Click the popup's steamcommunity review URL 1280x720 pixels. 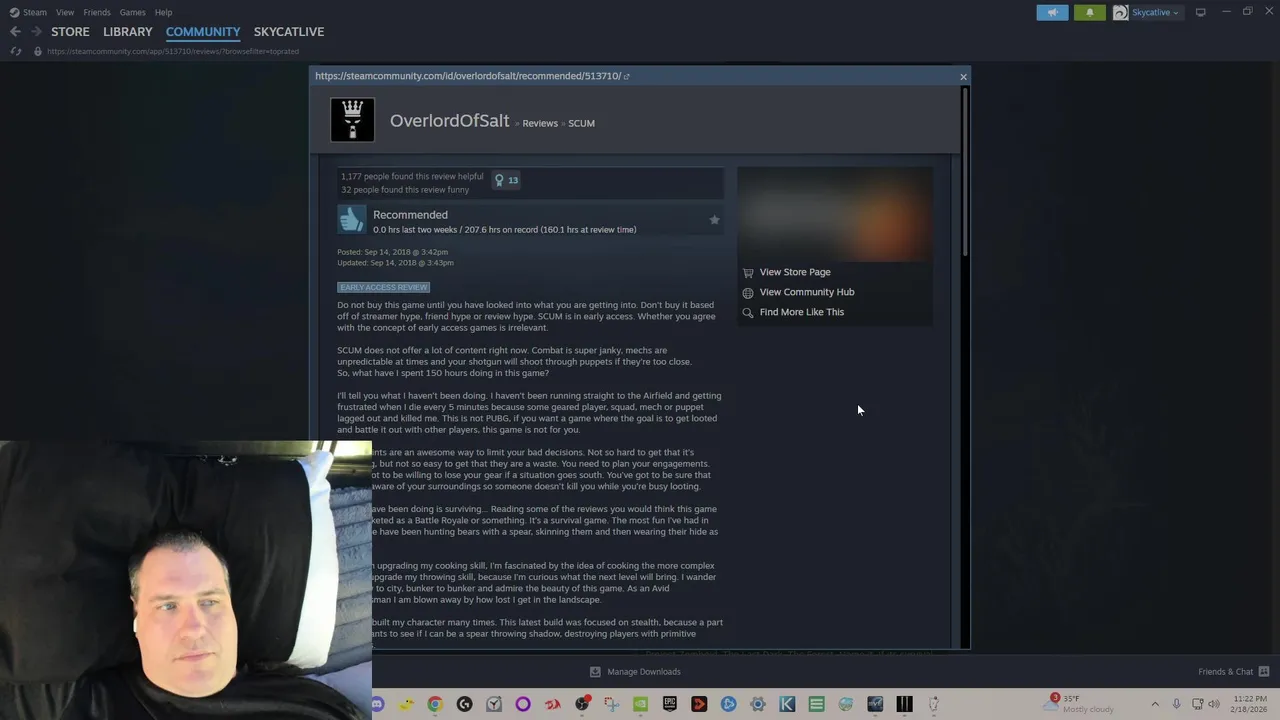click(x=468, y=76)
